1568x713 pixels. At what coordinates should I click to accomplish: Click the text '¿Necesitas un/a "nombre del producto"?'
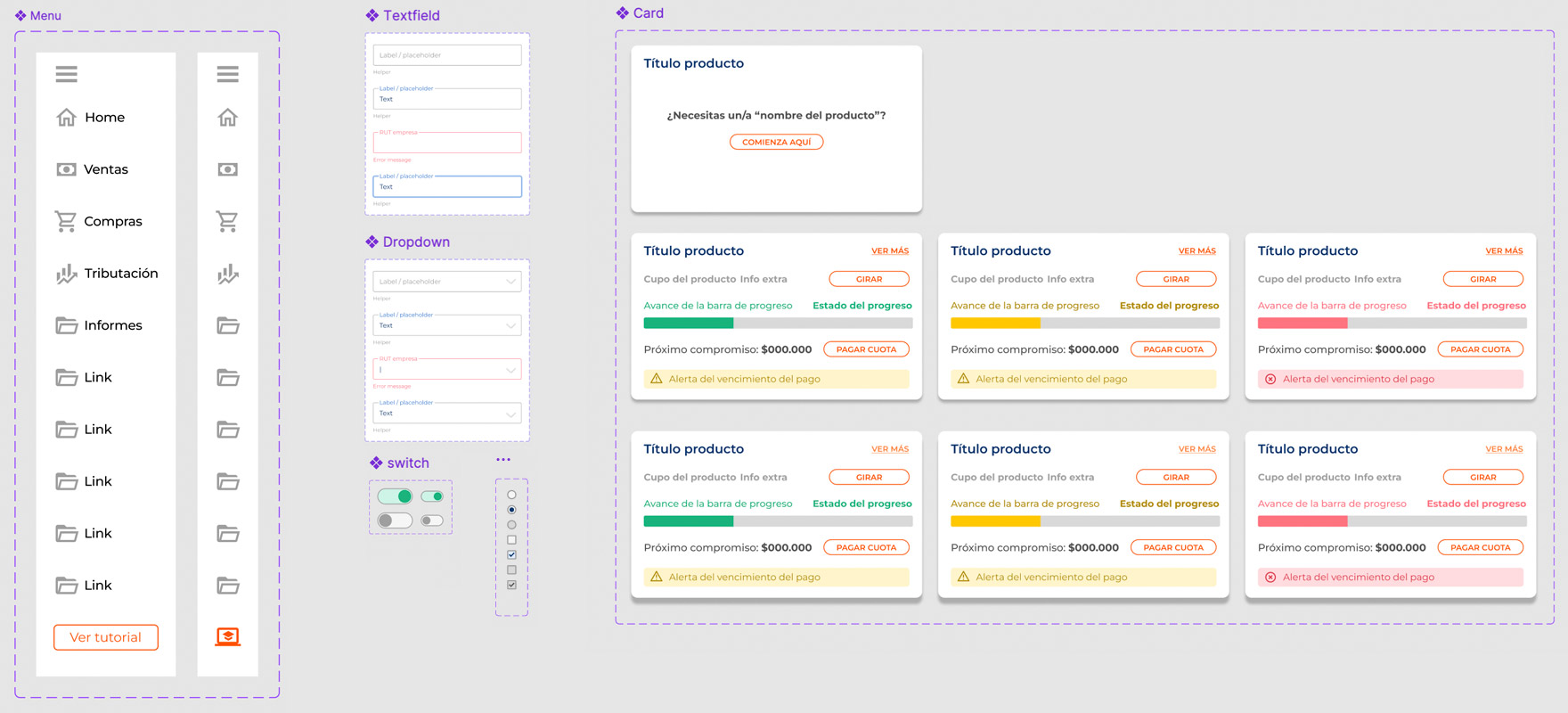tap(777, 115)
